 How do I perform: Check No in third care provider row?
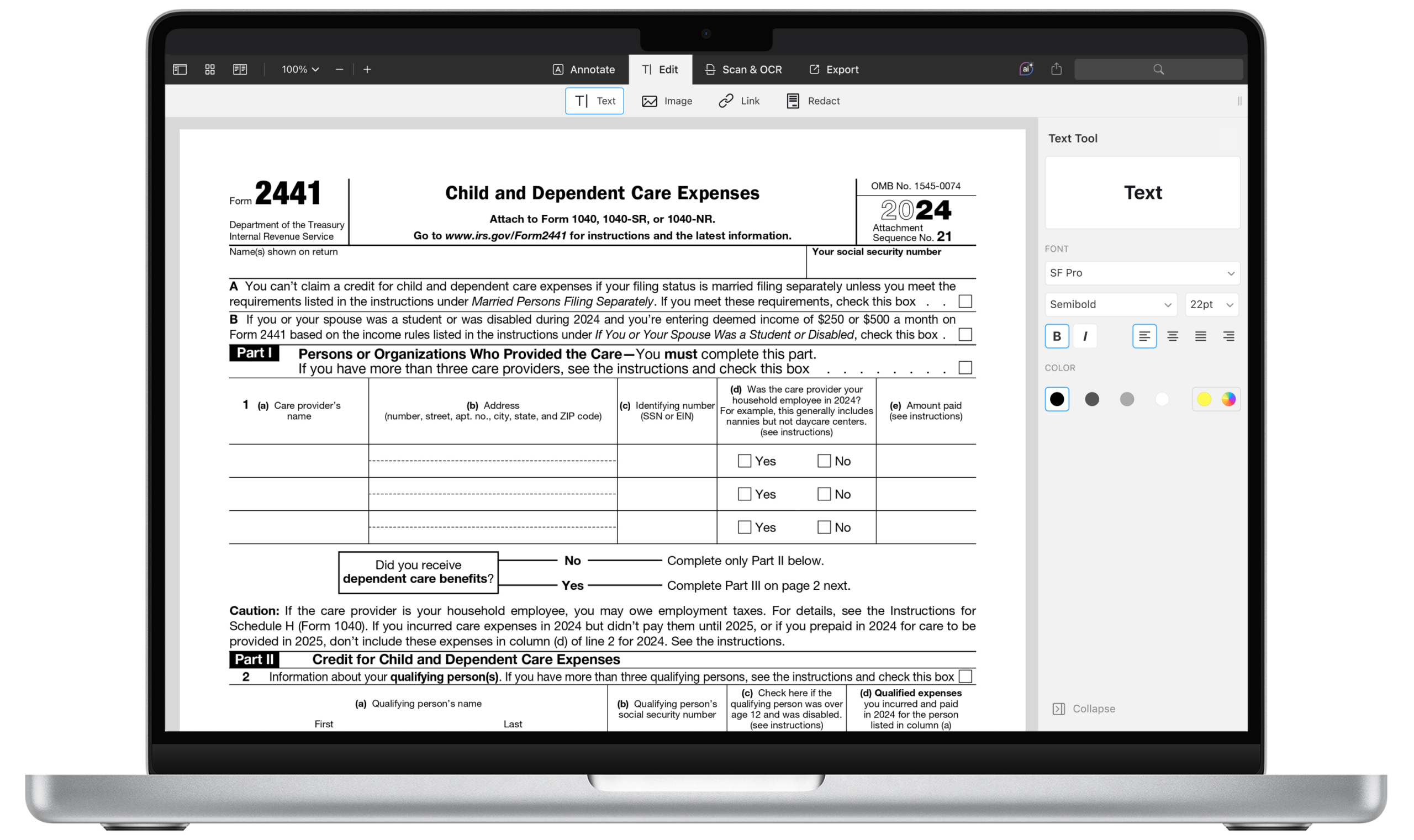(824, 527)
